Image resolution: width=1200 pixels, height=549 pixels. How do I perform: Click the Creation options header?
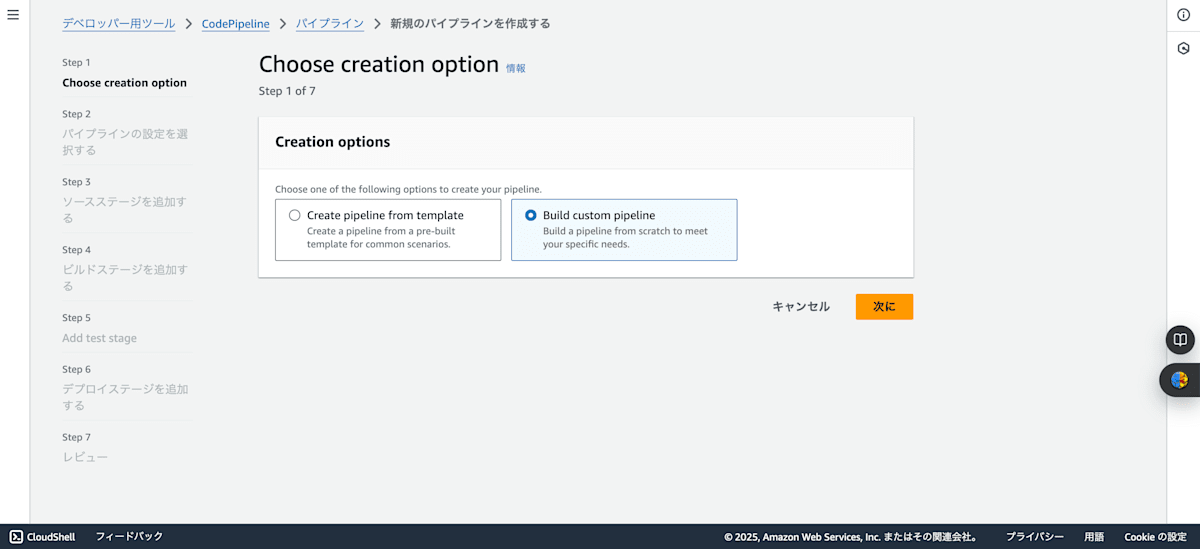[333, 142]
